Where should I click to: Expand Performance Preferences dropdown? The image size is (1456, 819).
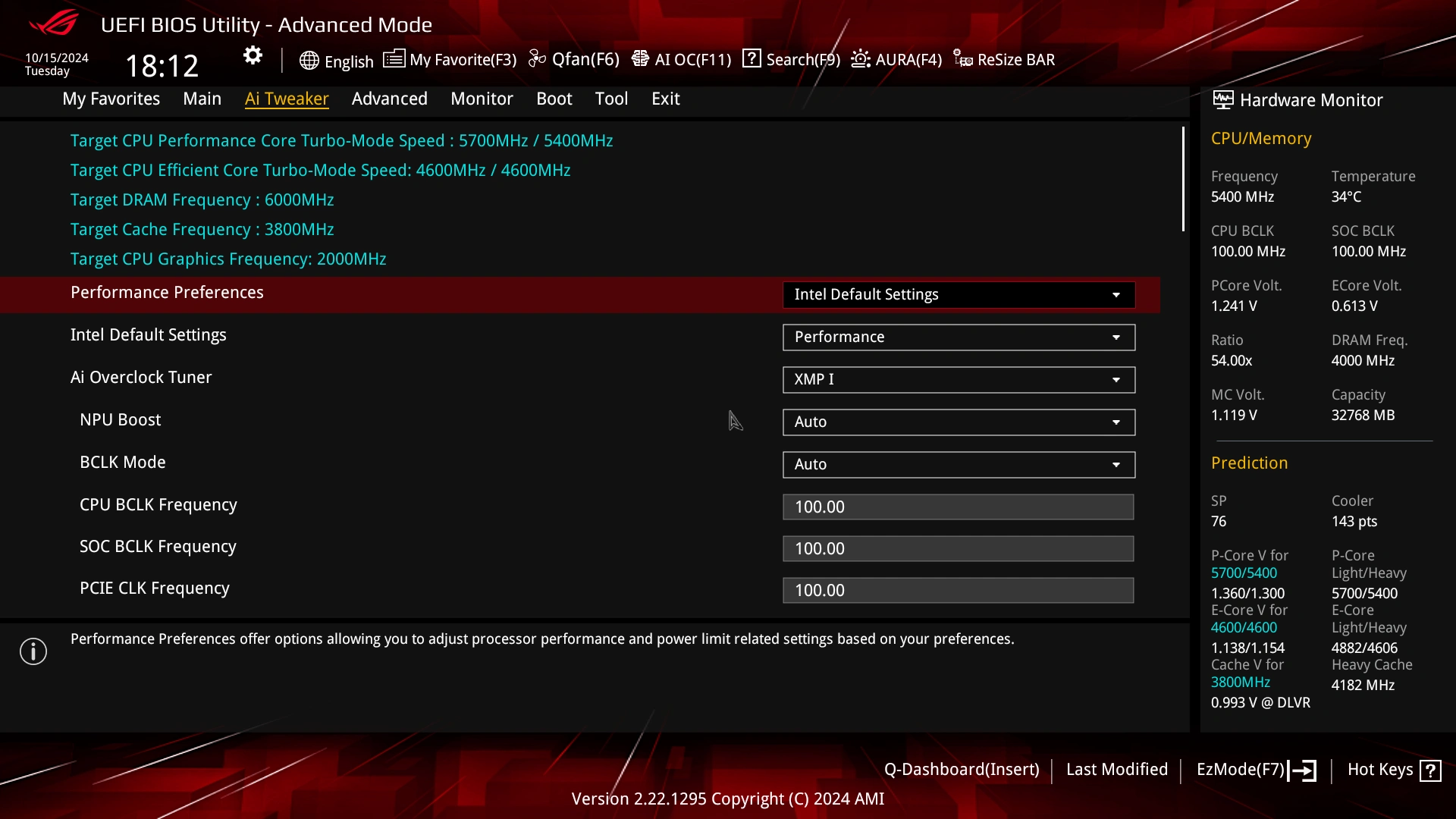pyautogui.click(x=1116, y=294)
